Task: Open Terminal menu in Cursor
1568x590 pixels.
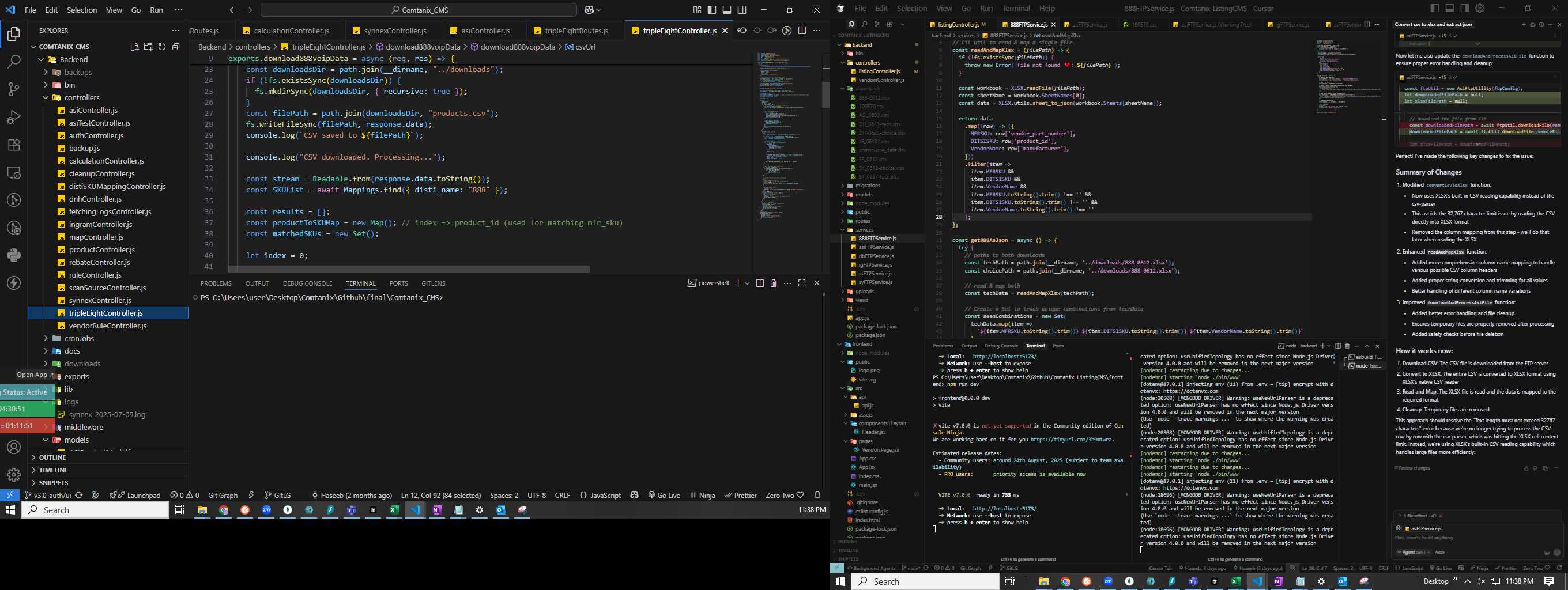Action: (x=1016, y=9)
